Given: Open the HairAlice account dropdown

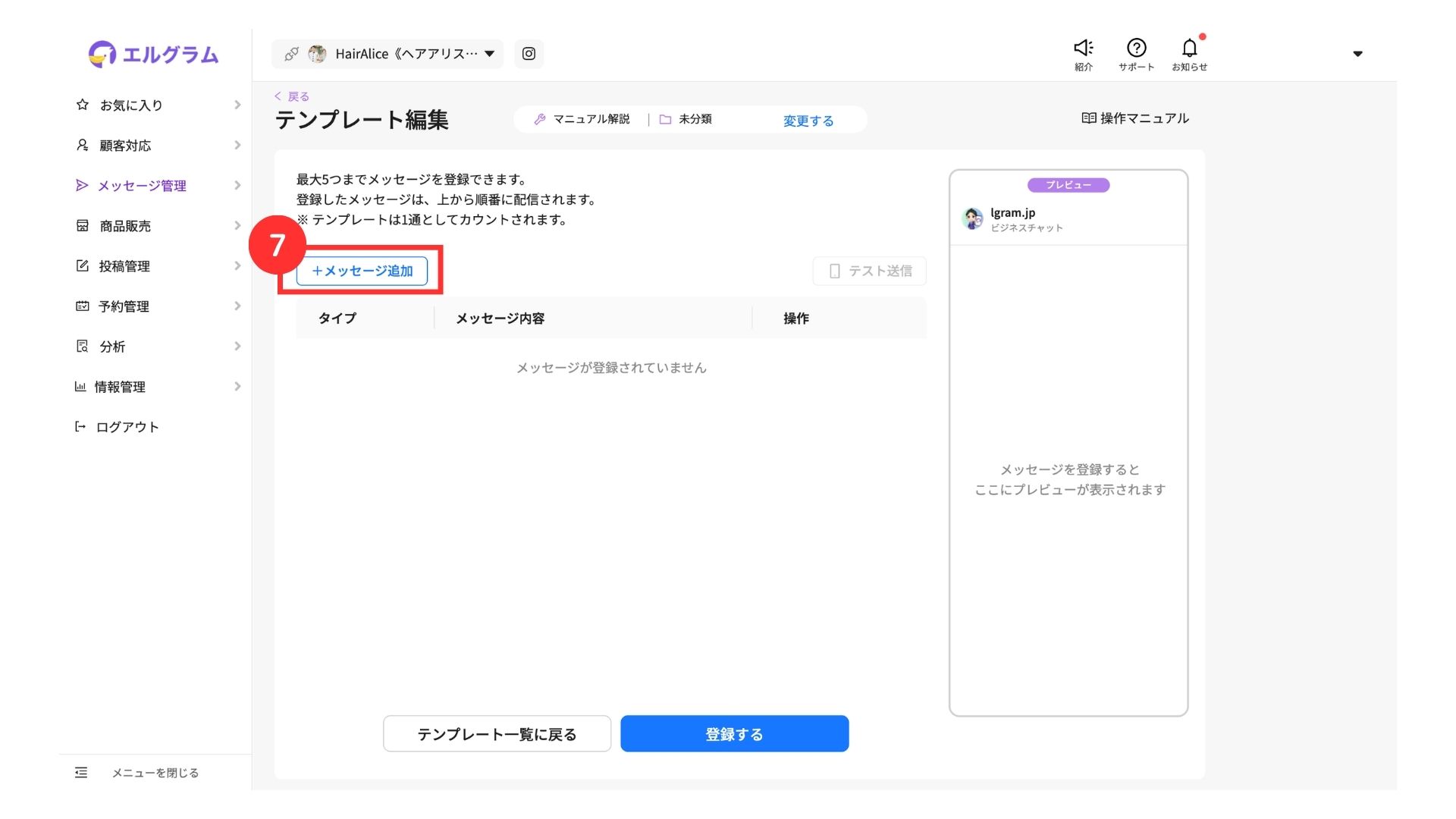Looking at the screenshot, I should click(x=489, y=54).
